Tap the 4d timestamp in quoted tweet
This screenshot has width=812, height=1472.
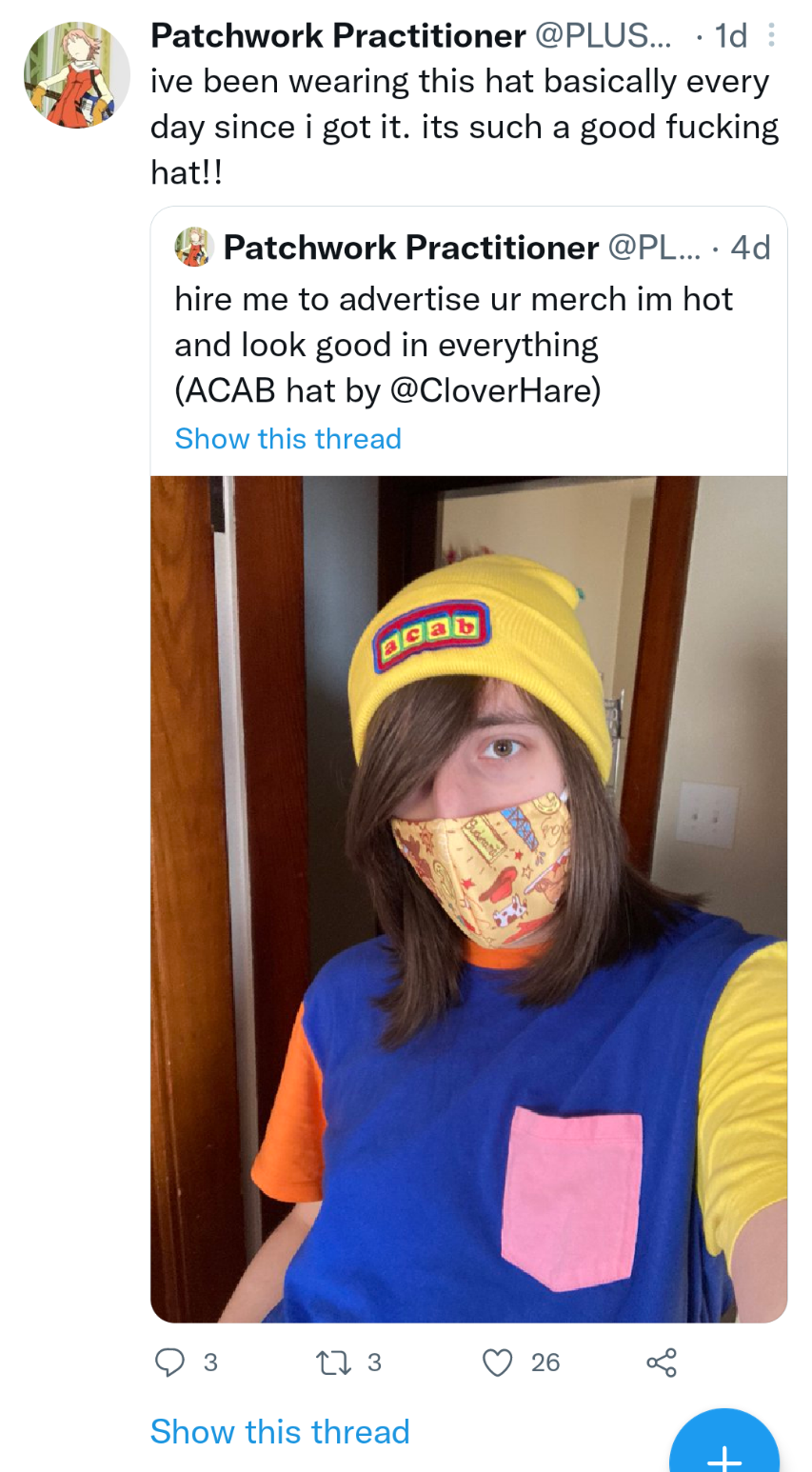(750, 248)
